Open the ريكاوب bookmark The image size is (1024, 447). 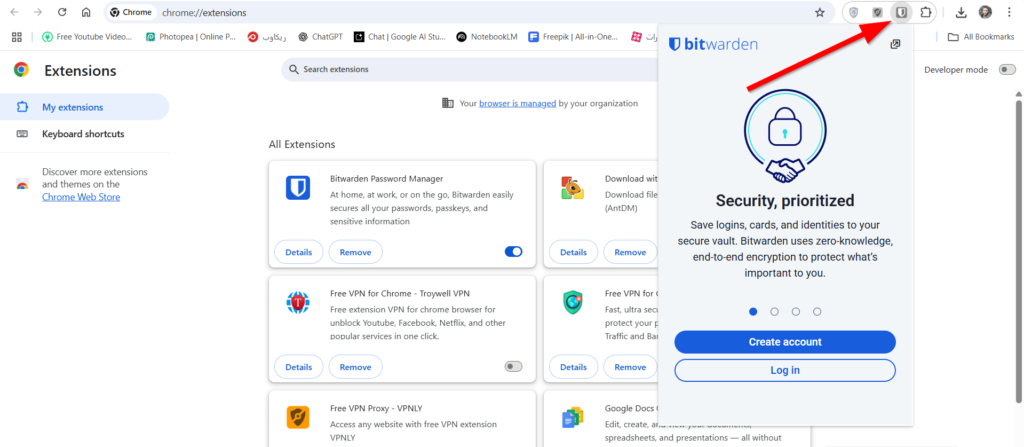click(x=267, y=37)
